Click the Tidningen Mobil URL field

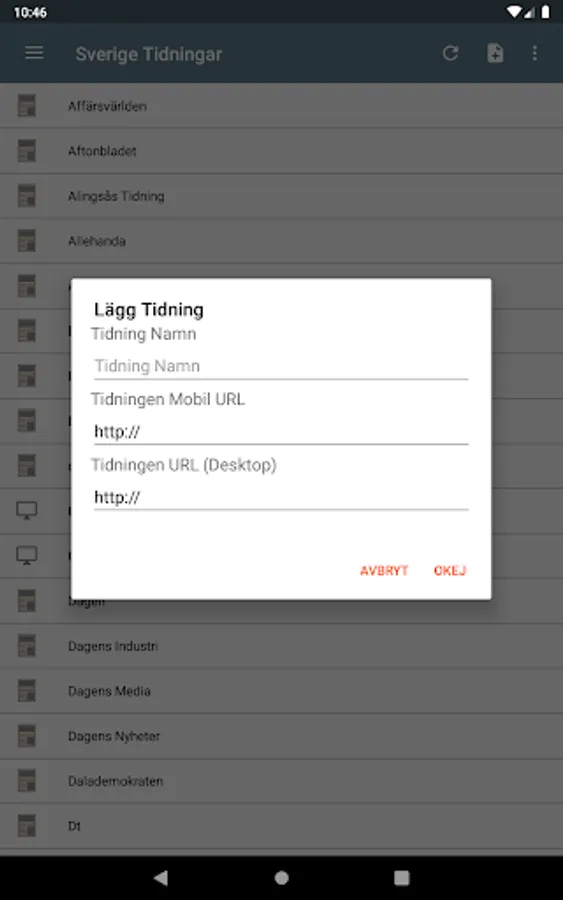281,432
